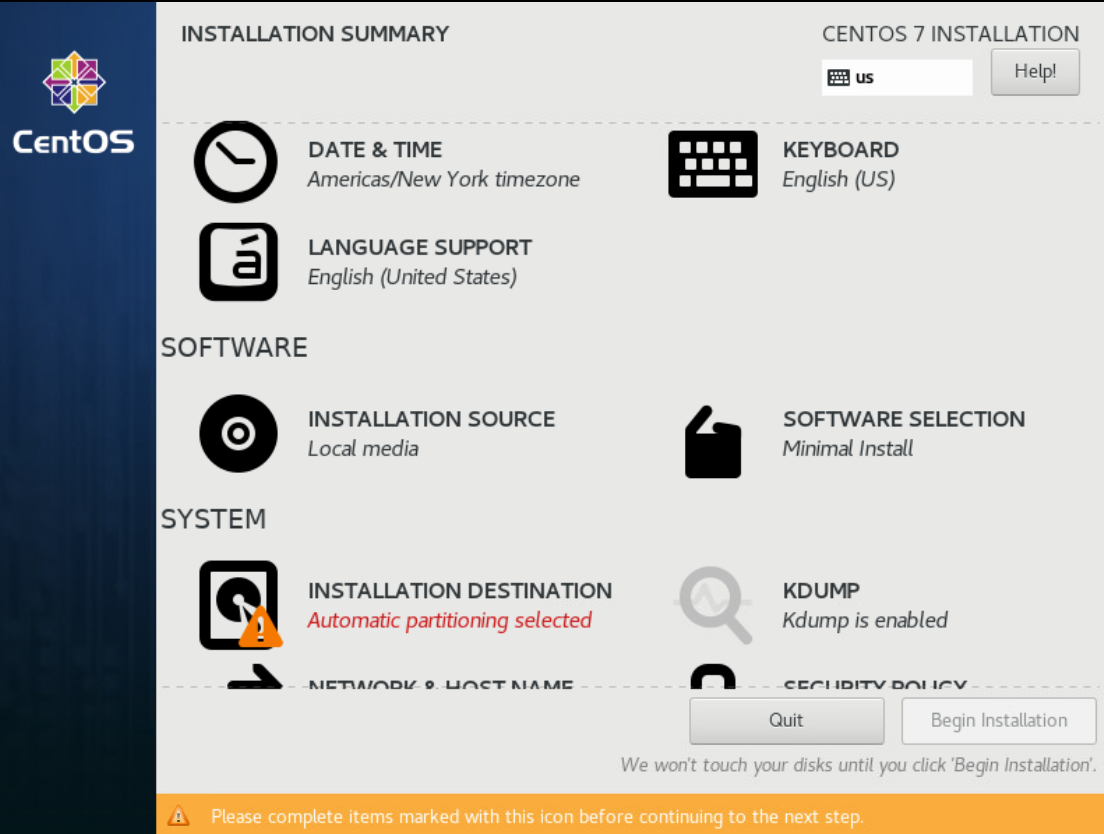Click the 'We won't touch your disks' note

[858, 765]
